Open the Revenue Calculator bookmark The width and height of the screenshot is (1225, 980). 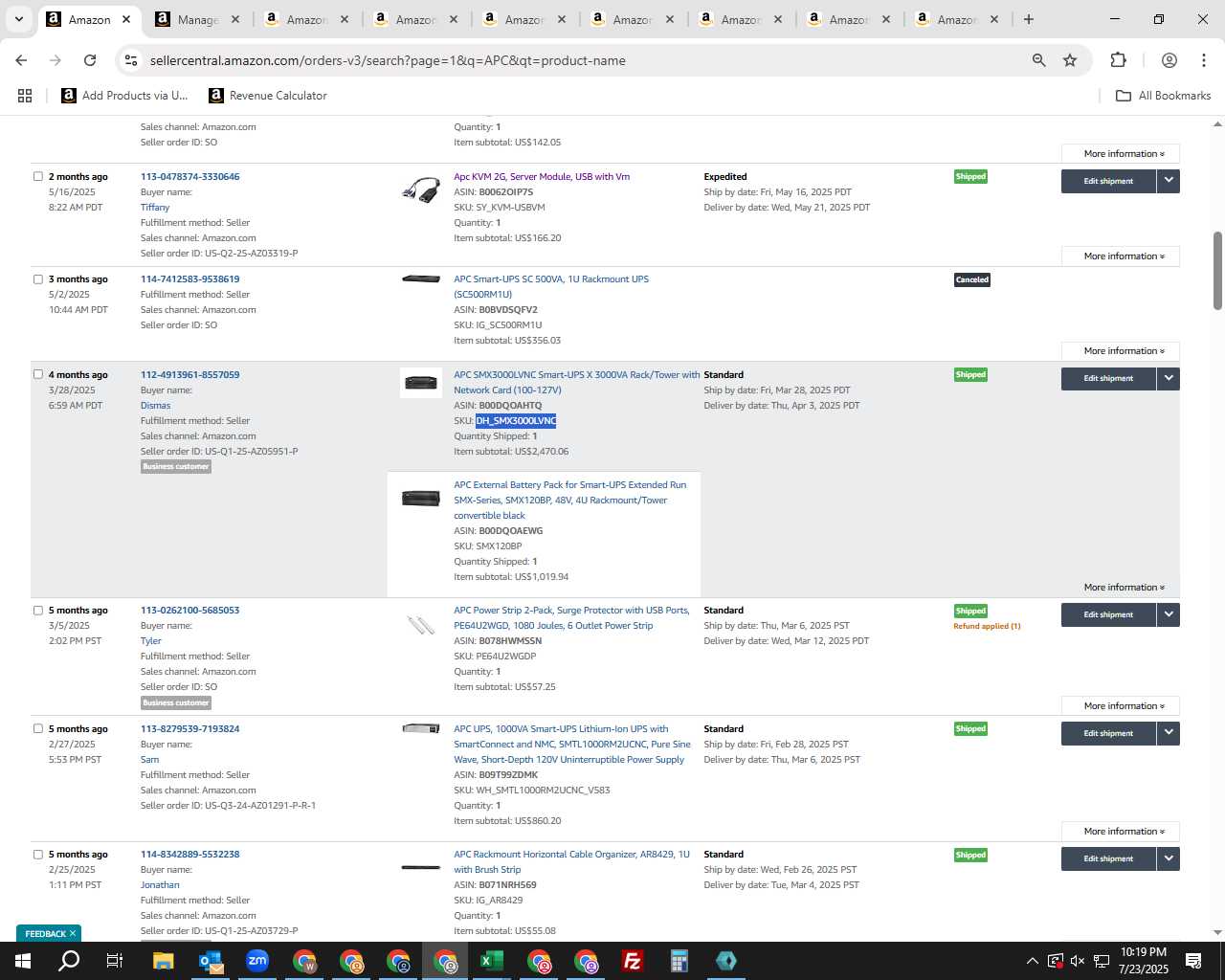(x=268, y=96)
